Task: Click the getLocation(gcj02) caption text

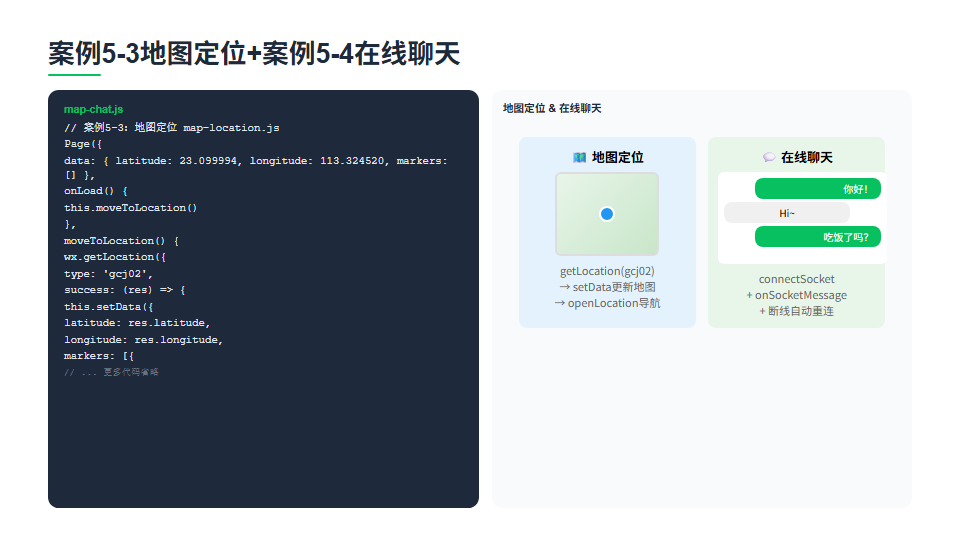Action: pyautogui.click(x=607, y=271)
